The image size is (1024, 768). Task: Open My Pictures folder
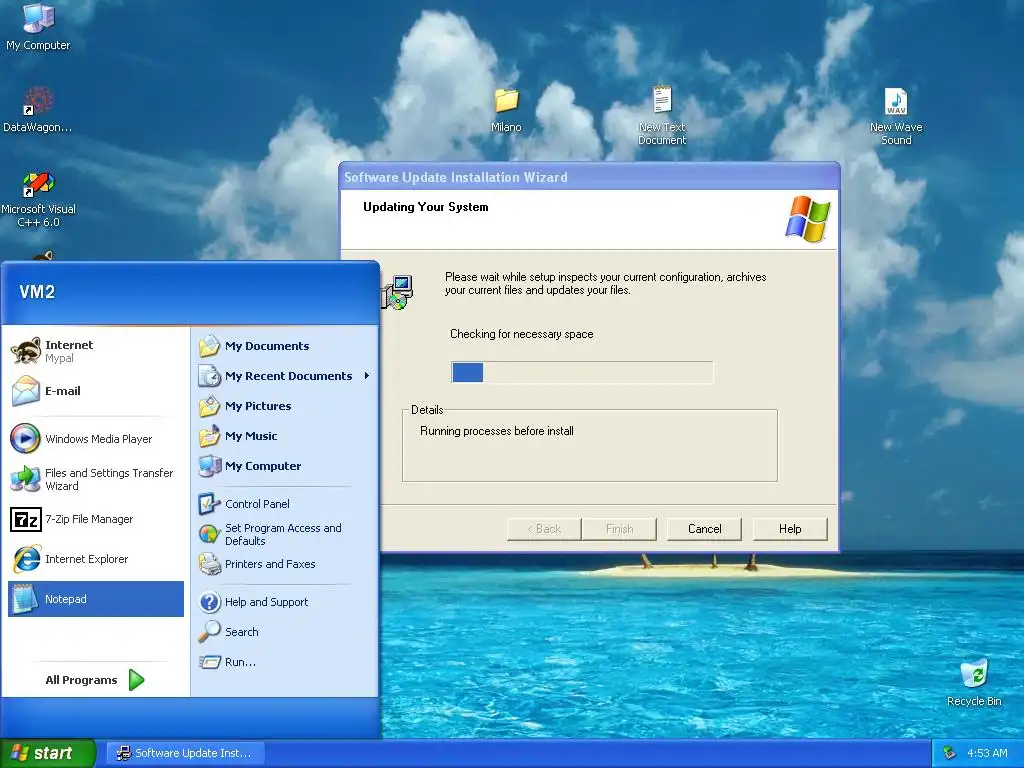coord(285,406)
